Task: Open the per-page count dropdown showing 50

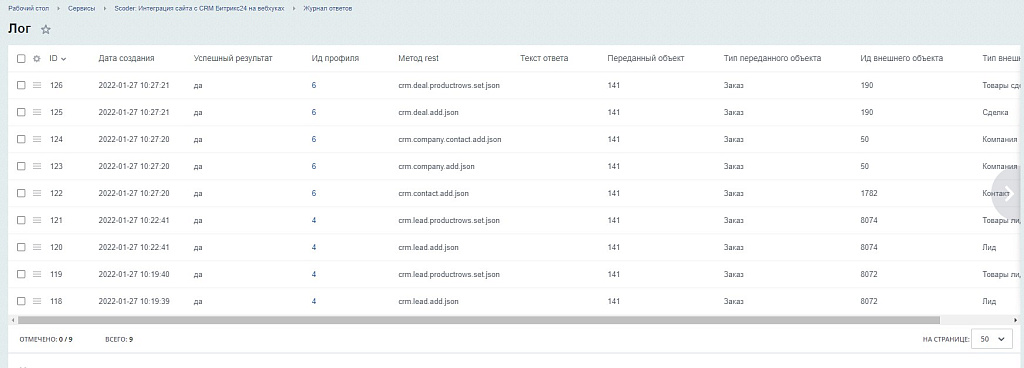Action: click(x=992, y=339)
